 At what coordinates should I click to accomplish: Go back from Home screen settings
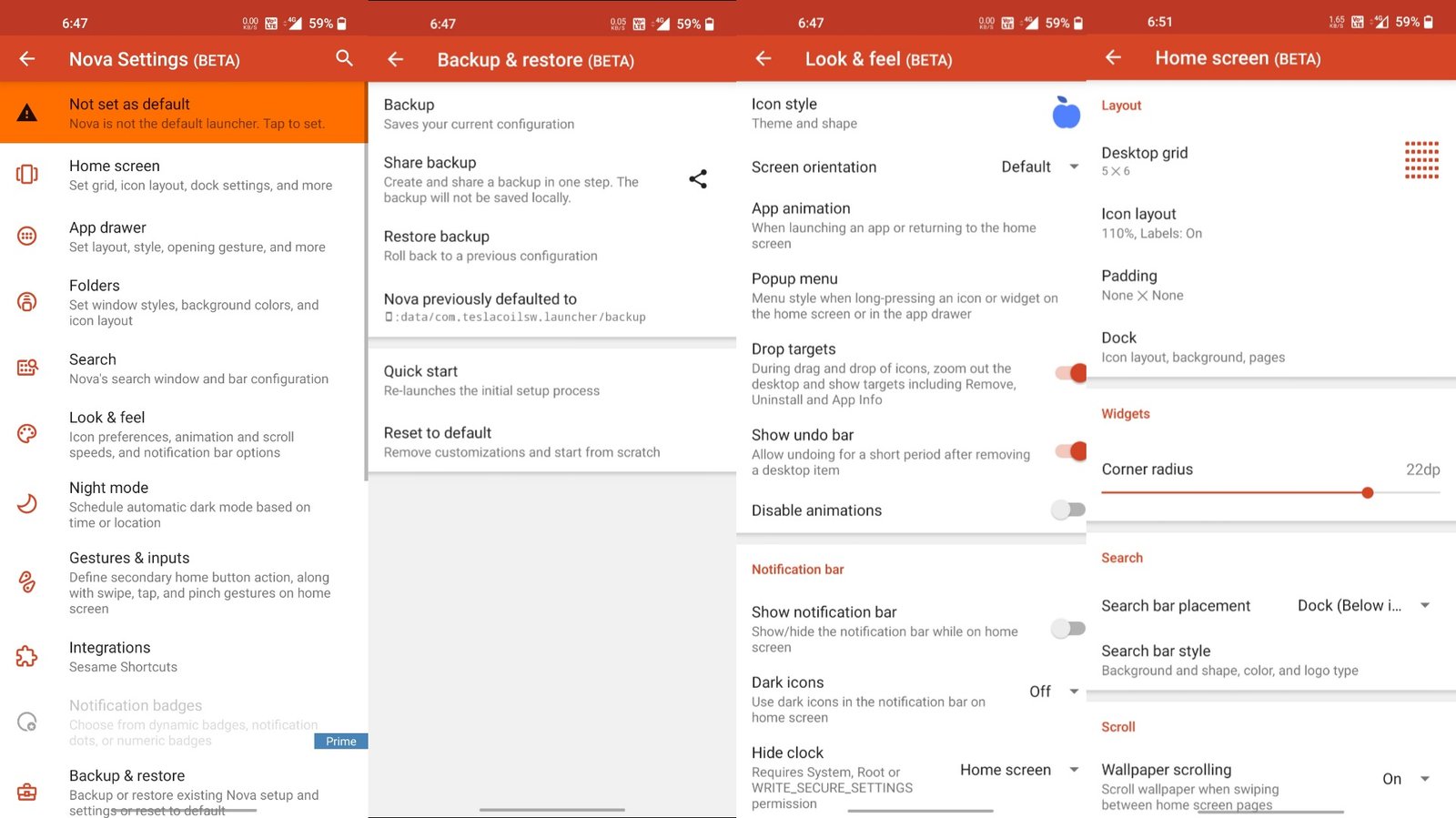click(1113, 57)
